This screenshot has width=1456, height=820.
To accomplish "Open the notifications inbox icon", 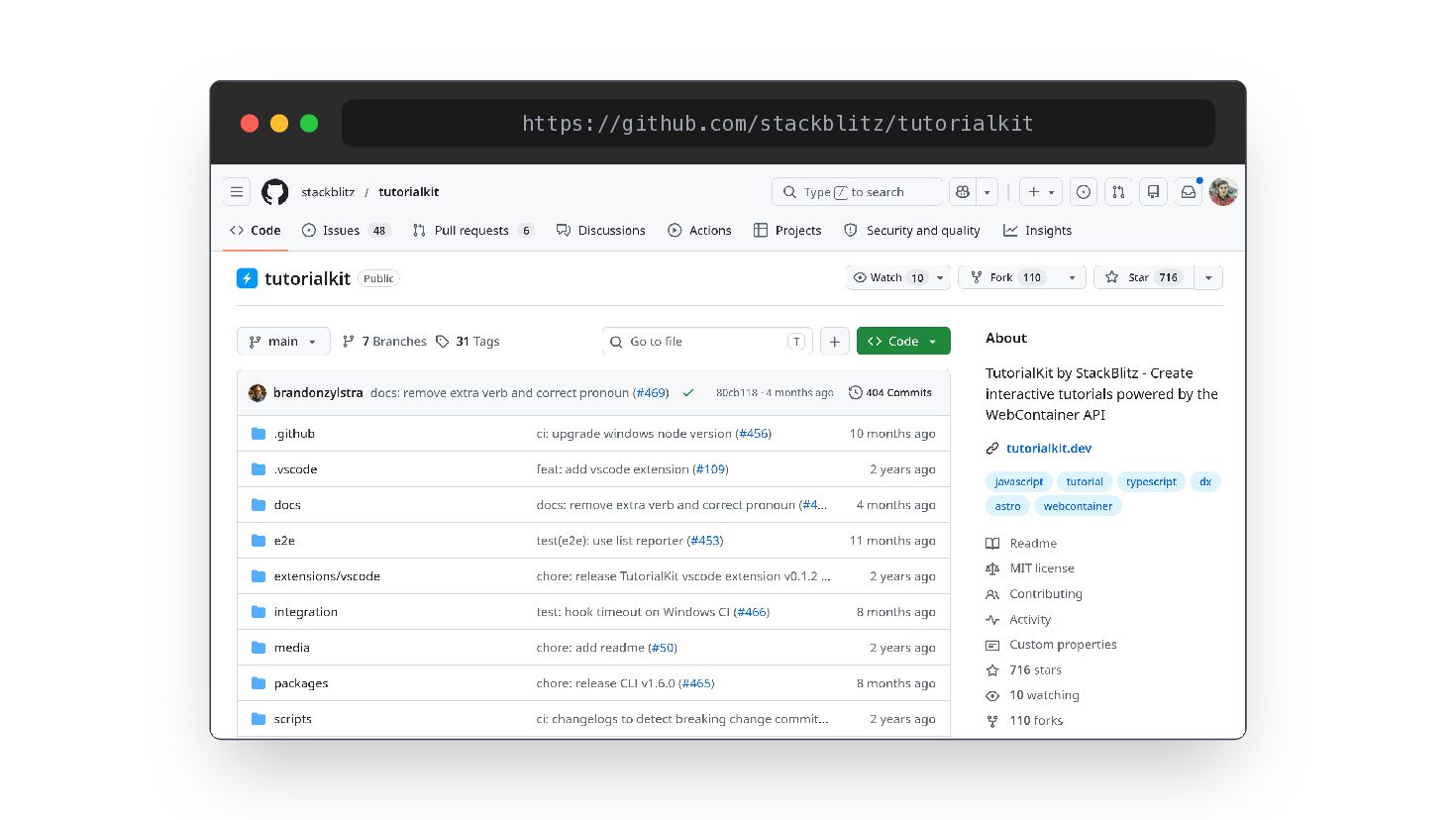I will [1188, 192].
